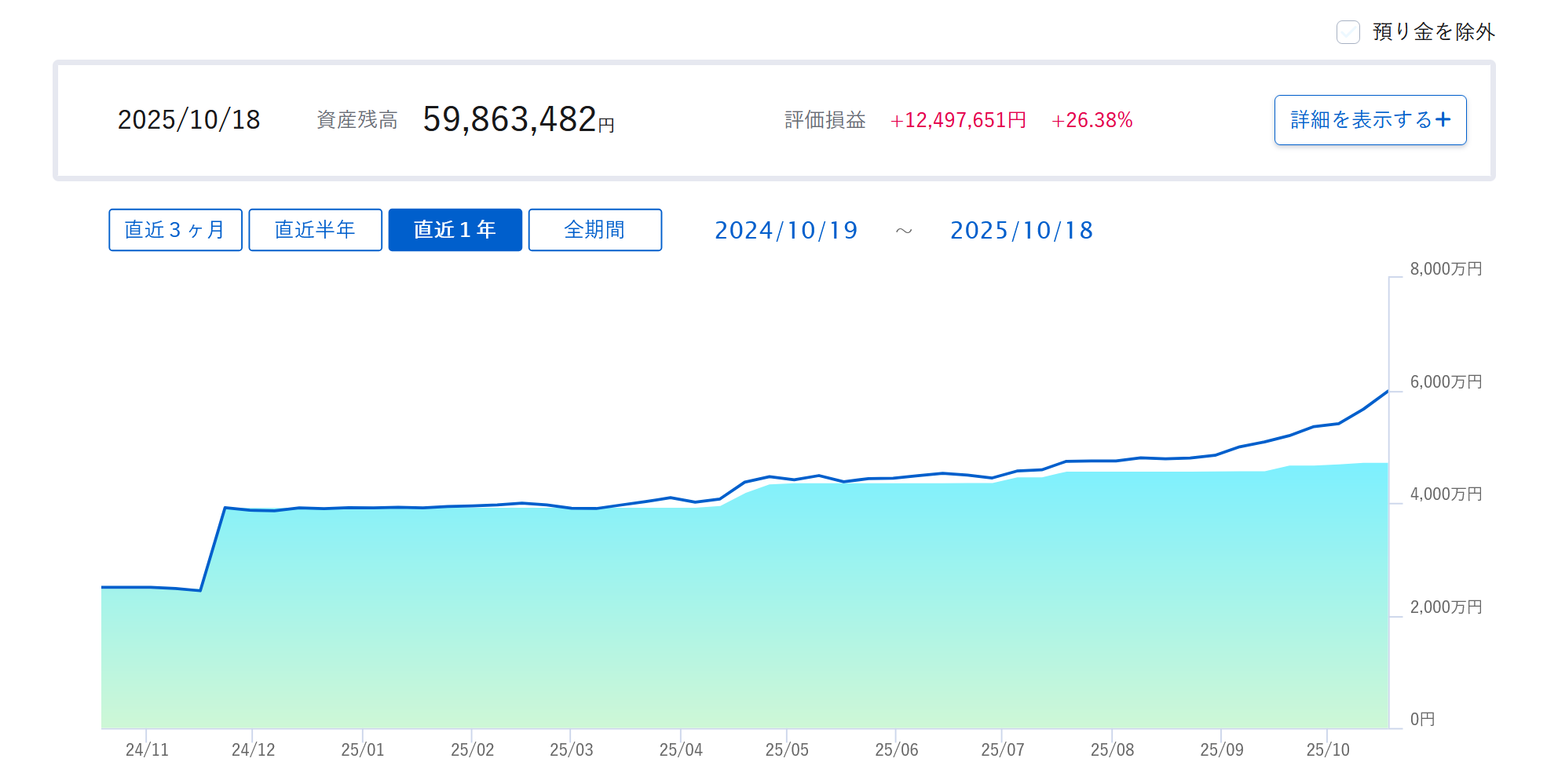The width and height of the screenshot is (1547, 784).
Task: Click the 24/11 x-axis marker
Action: (147, 749)
